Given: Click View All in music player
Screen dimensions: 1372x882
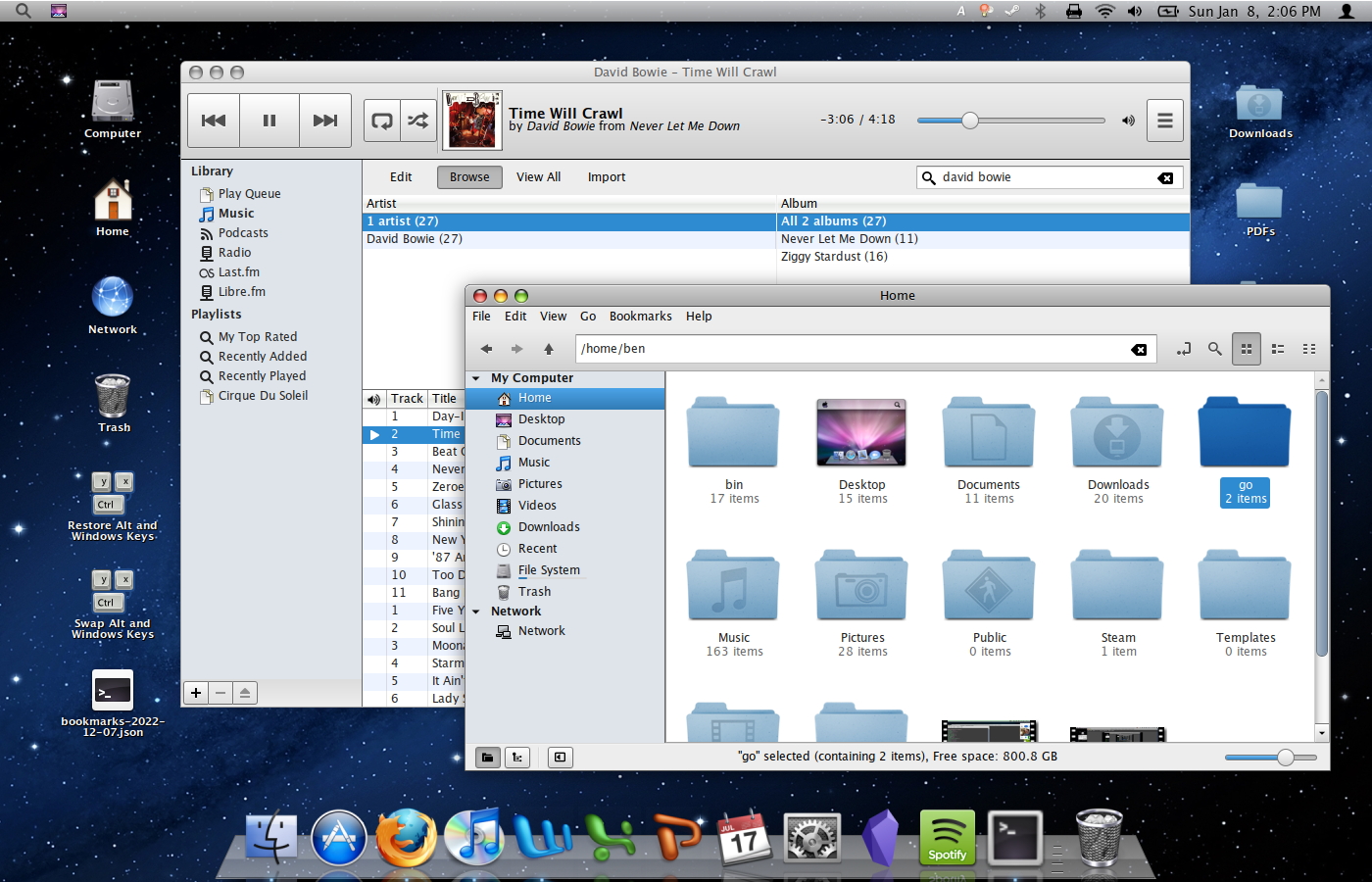Looking at the screenshot, I should pyautogui.click(x=538, y=177).
